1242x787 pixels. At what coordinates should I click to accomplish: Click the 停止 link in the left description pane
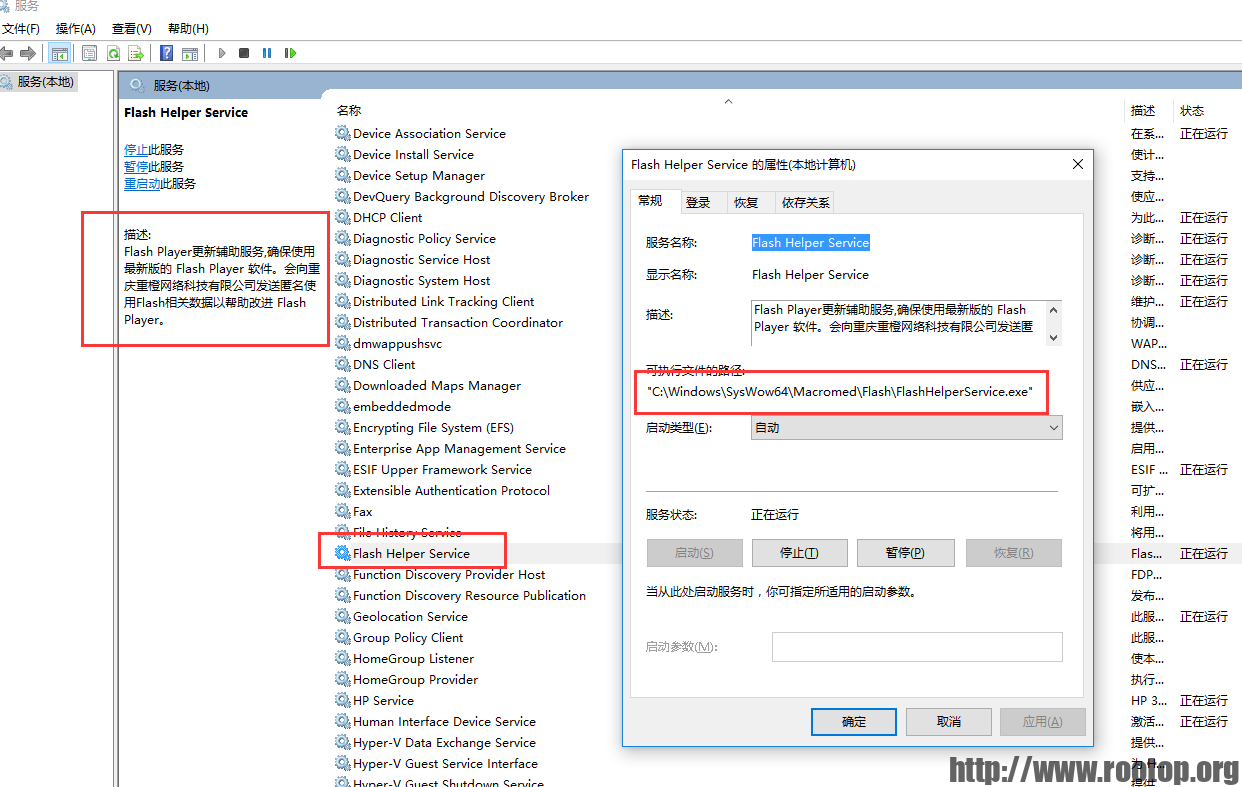[x=136, y=150]
